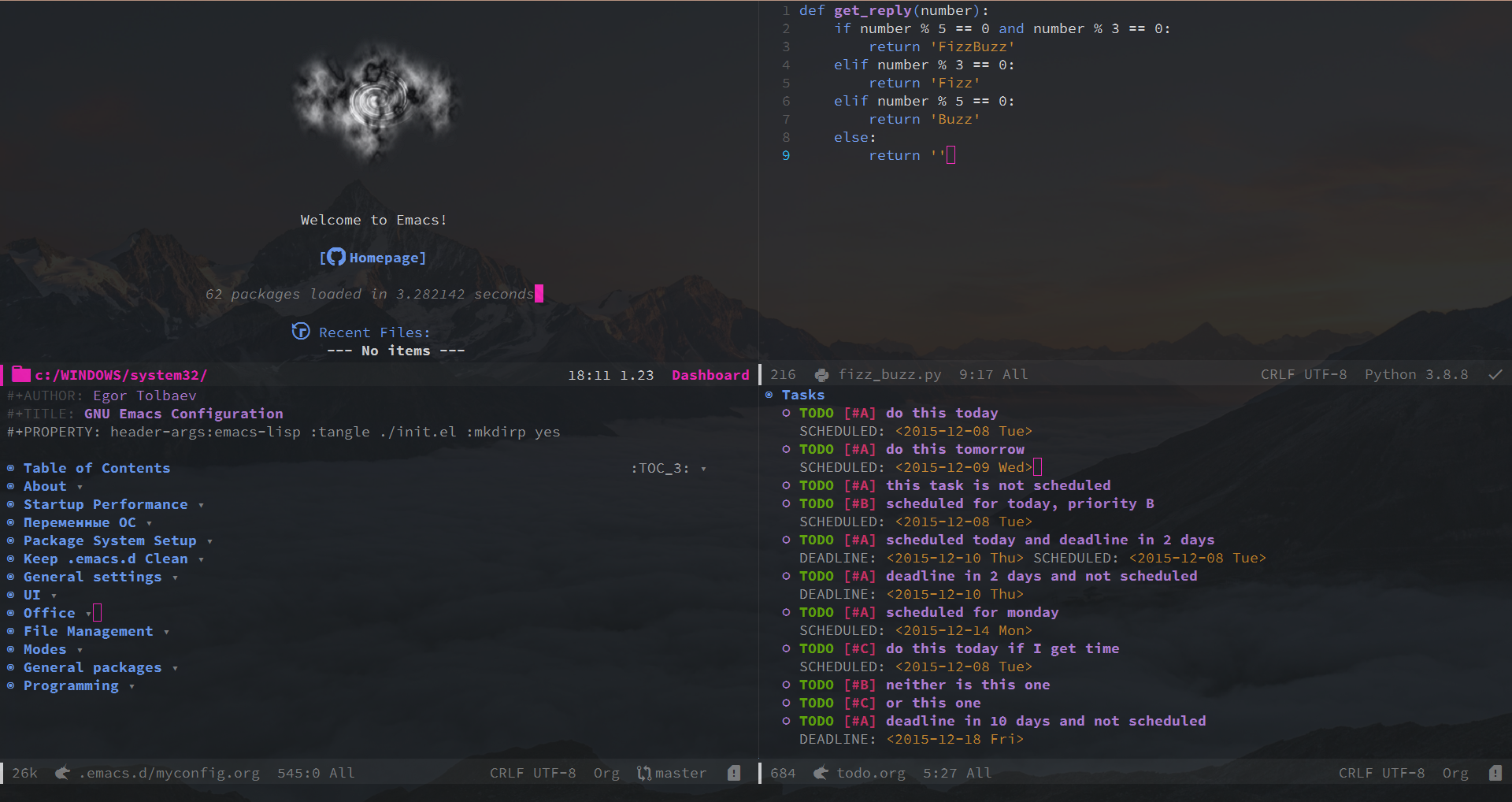This screenshot has height=802, width=1512.
Task: Click TODO keyword of 'neither is this one'
Action: pos(816,685)
